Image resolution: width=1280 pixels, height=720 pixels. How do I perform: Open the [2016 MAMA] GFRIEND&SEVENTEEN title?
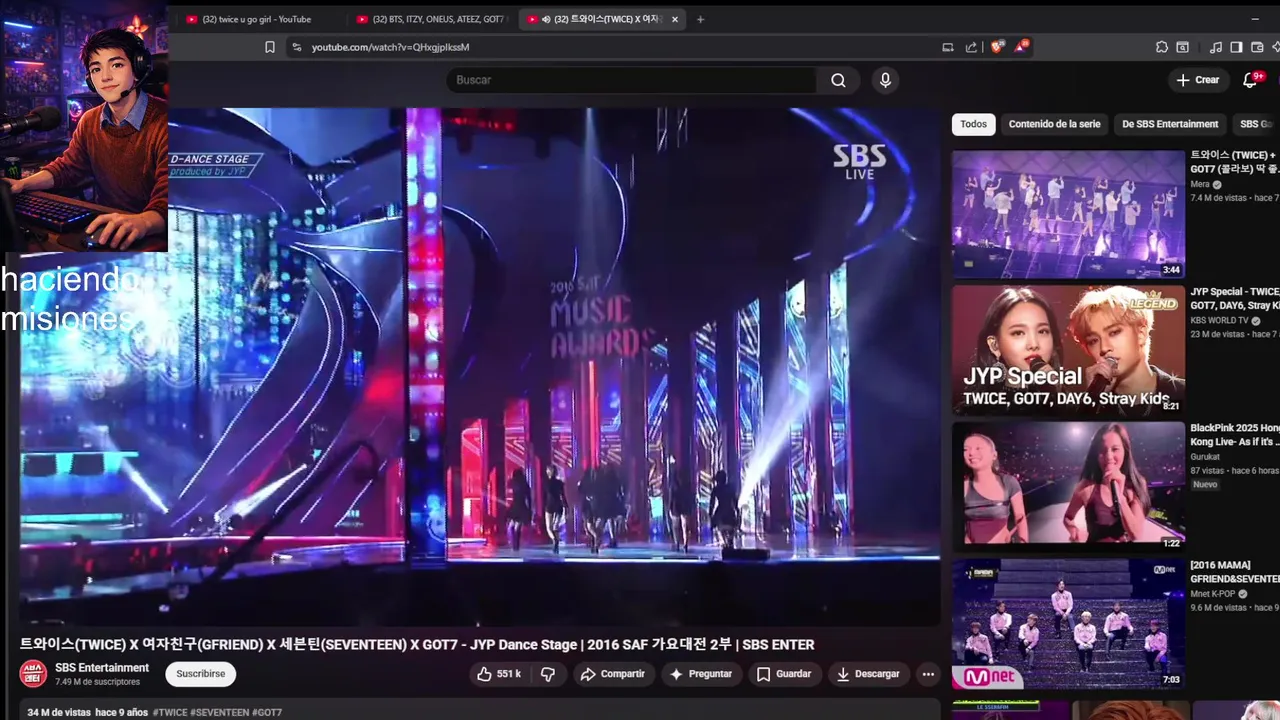pos(1235,571)
